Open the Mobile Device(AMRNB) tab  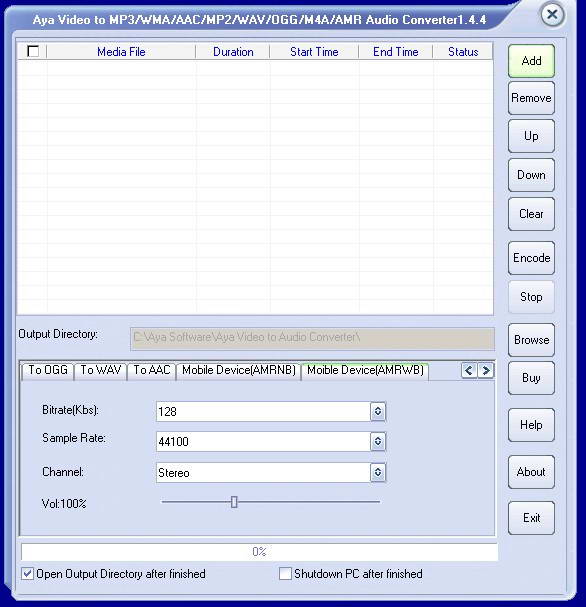point(239,370)
